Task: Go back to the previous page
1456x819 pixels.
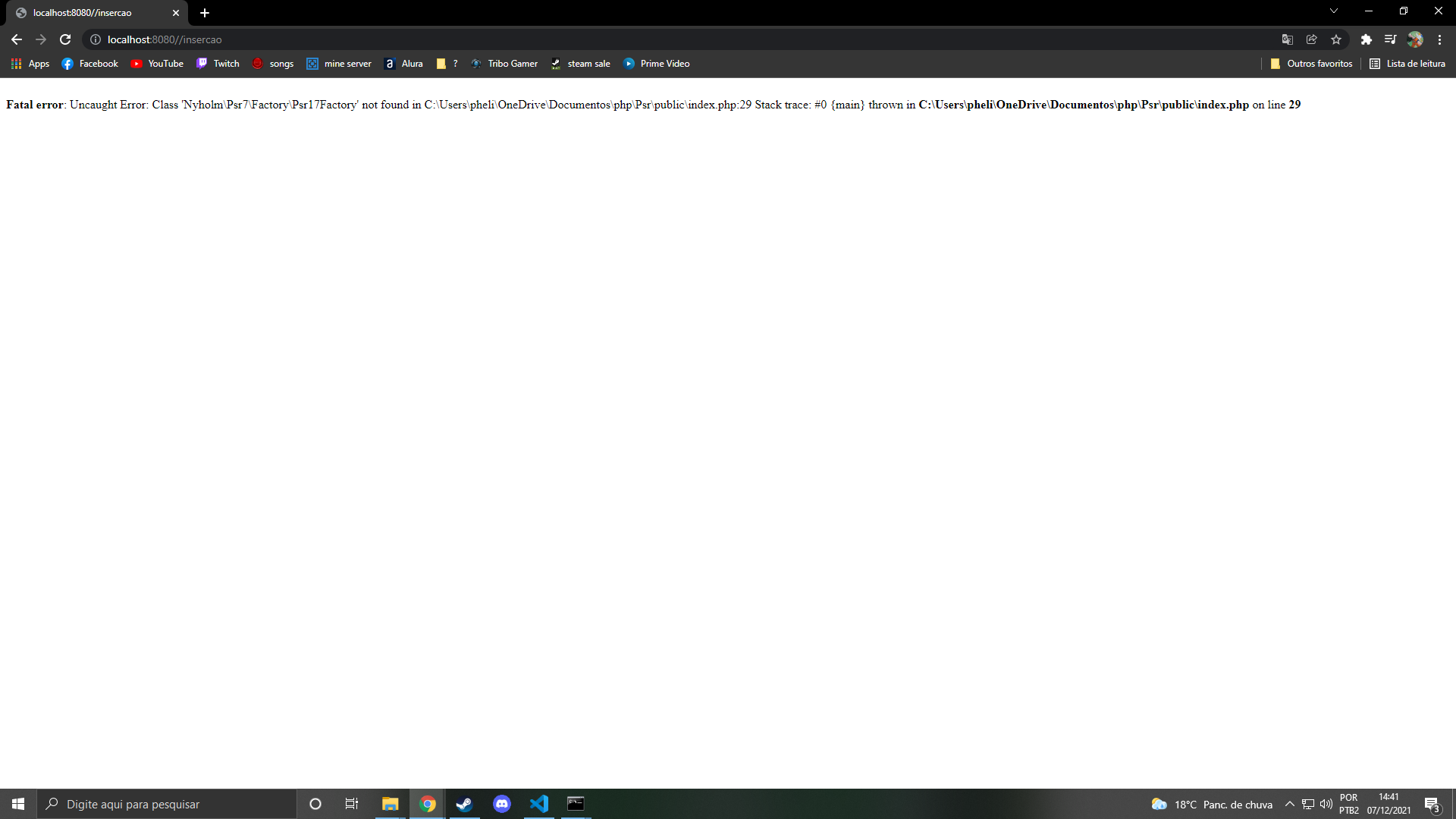Action: [17, 39]
